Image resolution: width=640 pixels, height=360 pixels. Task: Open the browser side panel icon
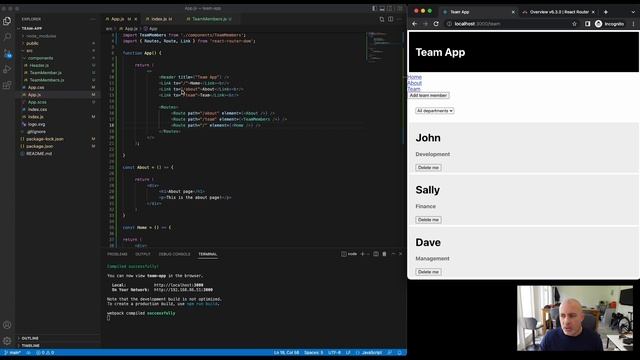587,24
